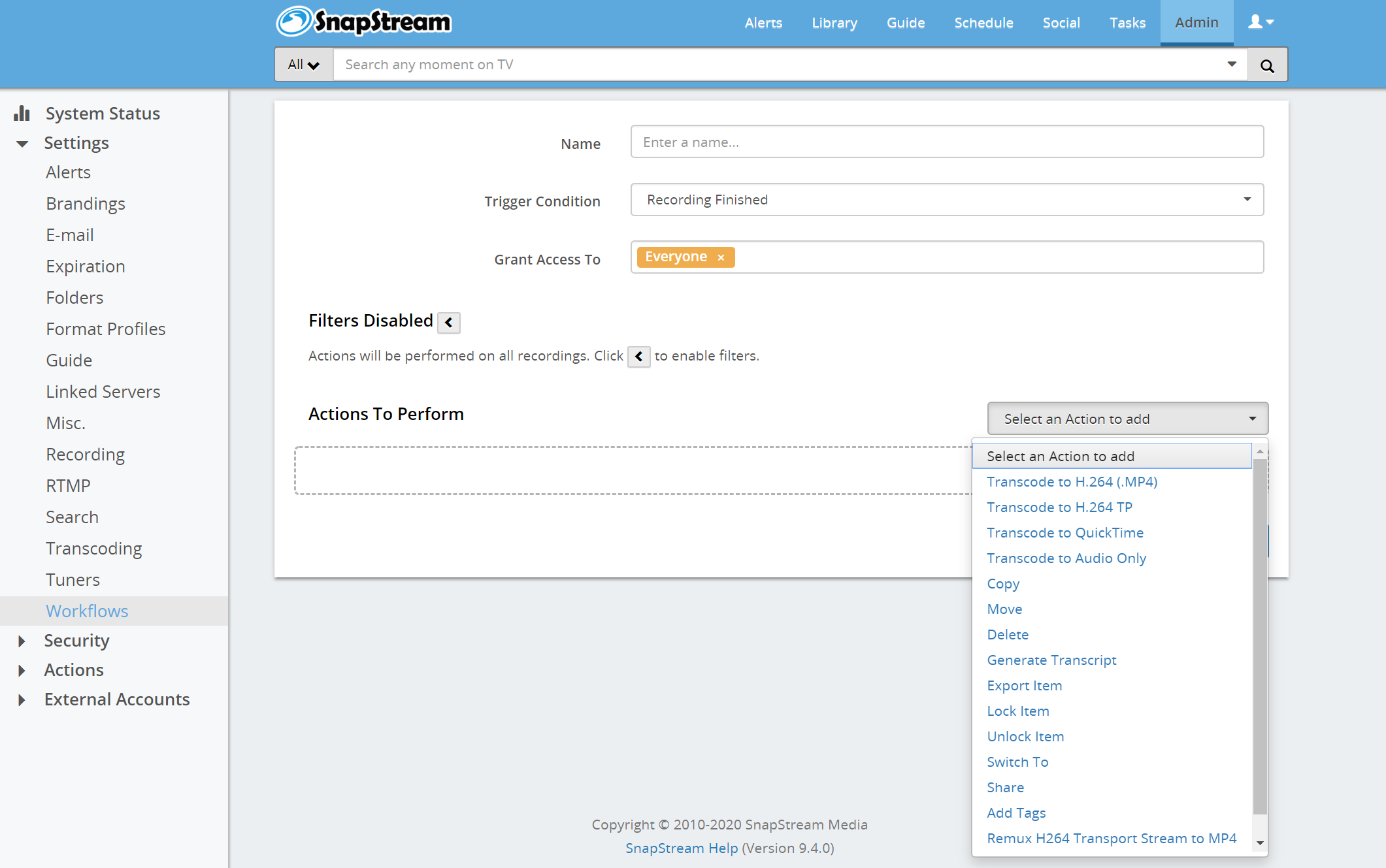Image resolution: width=1386 pixels, height=868 pixels.
Task: Click the workflow Name input field
Action: [947, 142]
